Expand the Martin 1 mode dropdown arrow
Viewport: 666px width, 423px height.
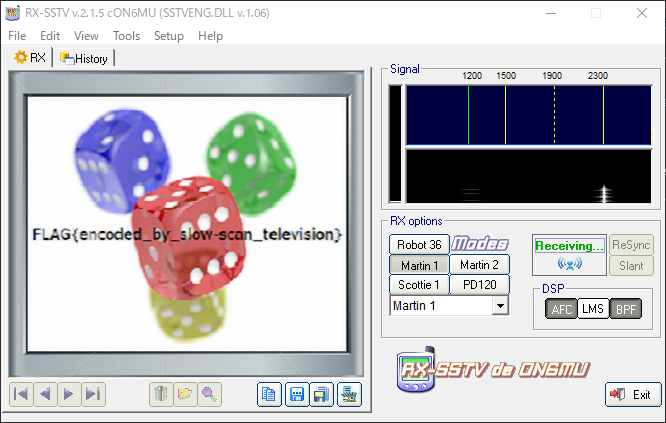pos(500,306)
